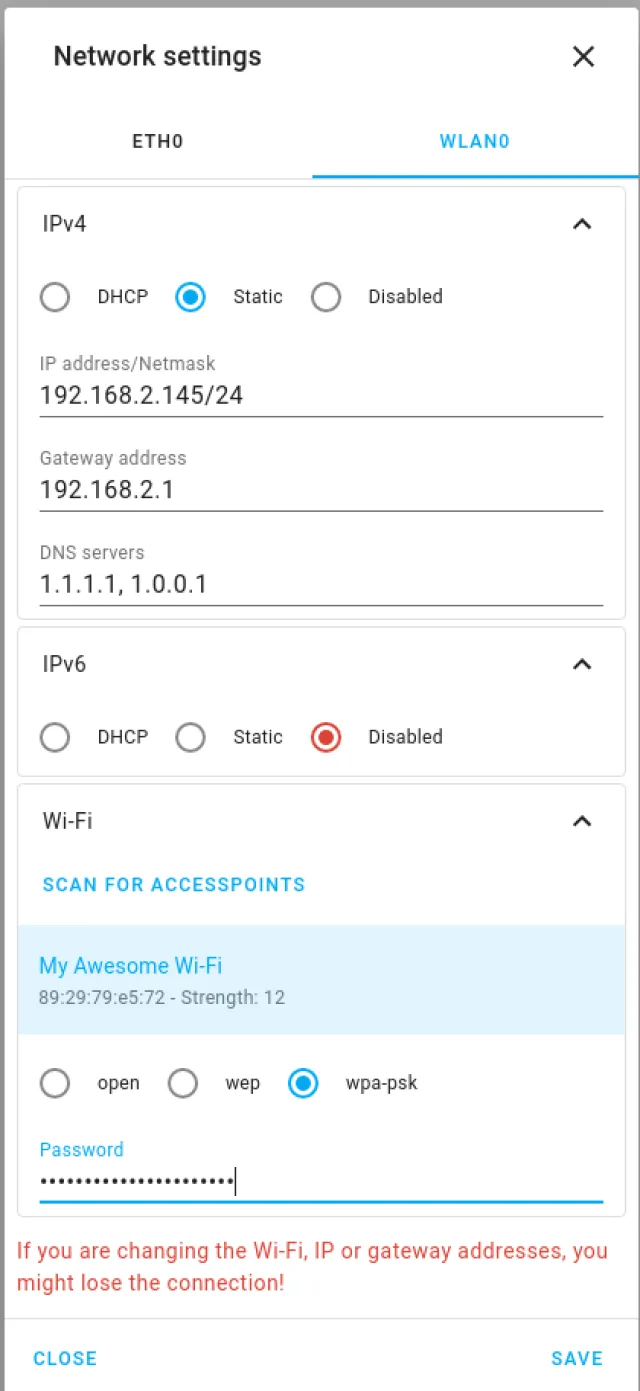Select DHCP for IPv4
The width and height of the screenshot is (640, 1391).
[x=55, y=297]
